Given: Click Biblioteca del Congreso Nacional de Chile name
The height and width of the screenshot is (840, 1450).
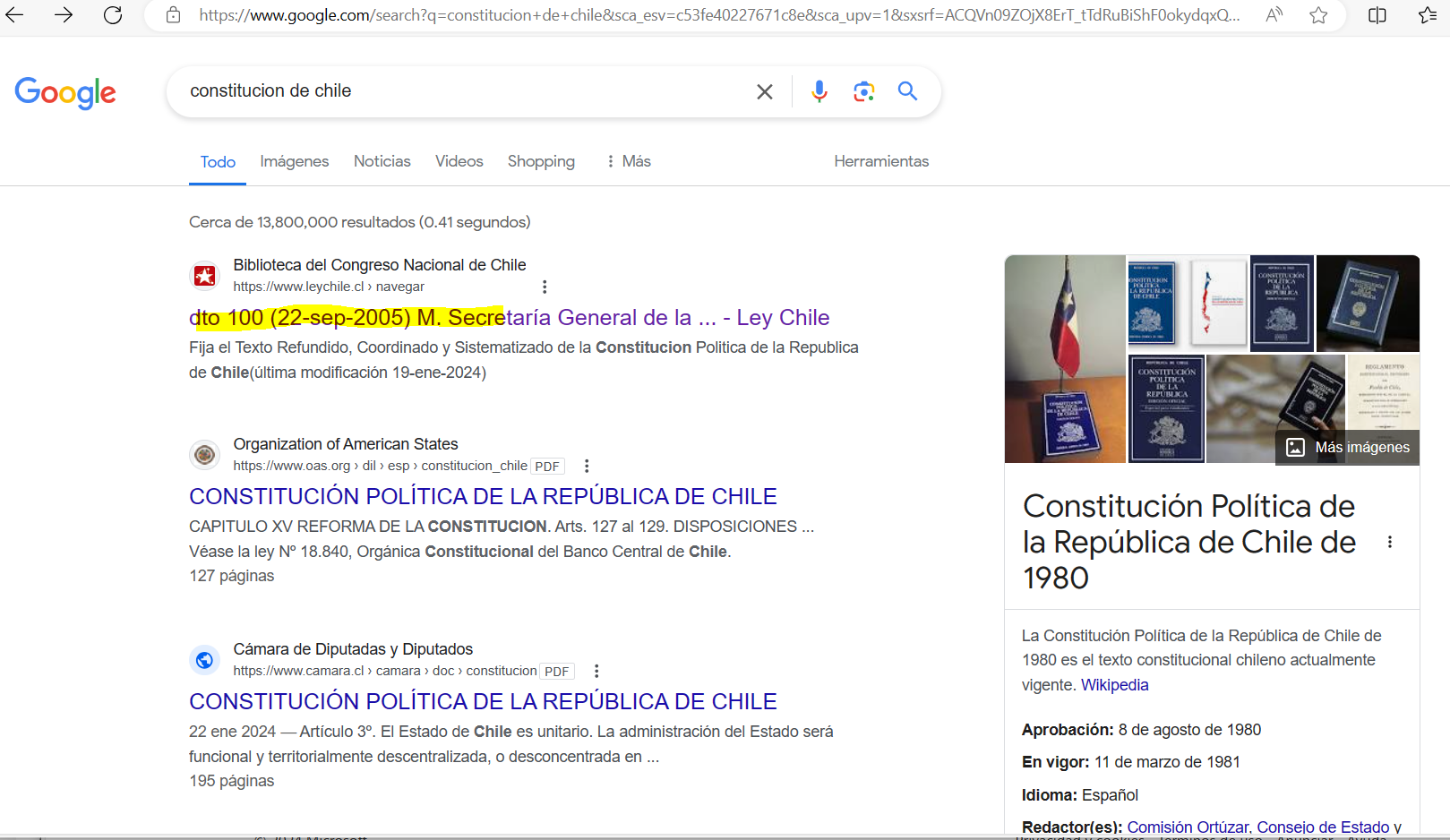Looking at the screenshot, I should pyautogui.click(x=380, y=265).
